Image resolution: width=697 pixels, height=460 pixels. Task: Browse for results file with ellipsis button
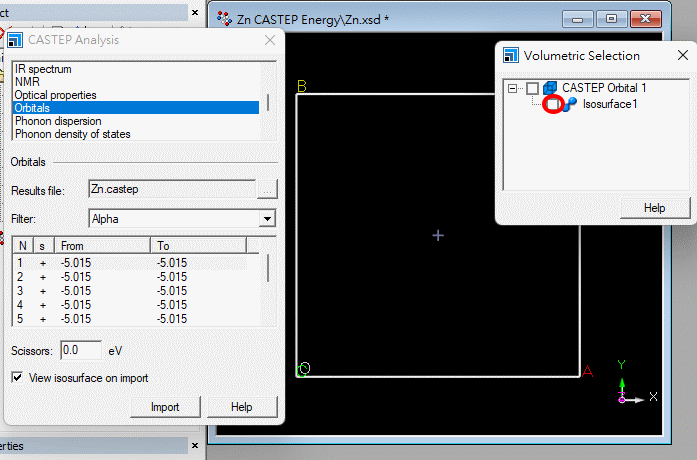(x=266, y=188)
